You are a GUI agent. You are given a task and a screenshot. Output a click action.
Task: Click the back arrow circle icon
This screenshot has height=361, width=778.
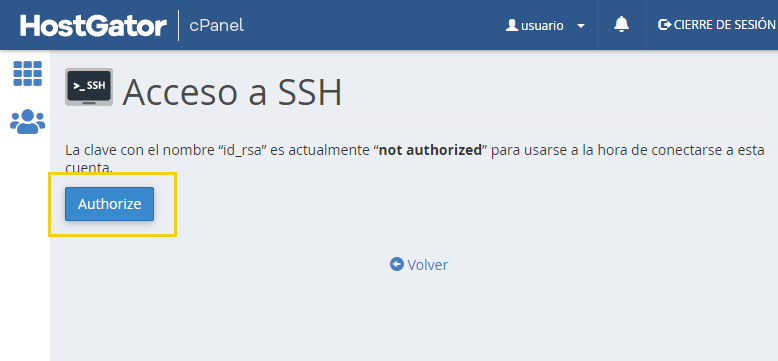[396, 264]
